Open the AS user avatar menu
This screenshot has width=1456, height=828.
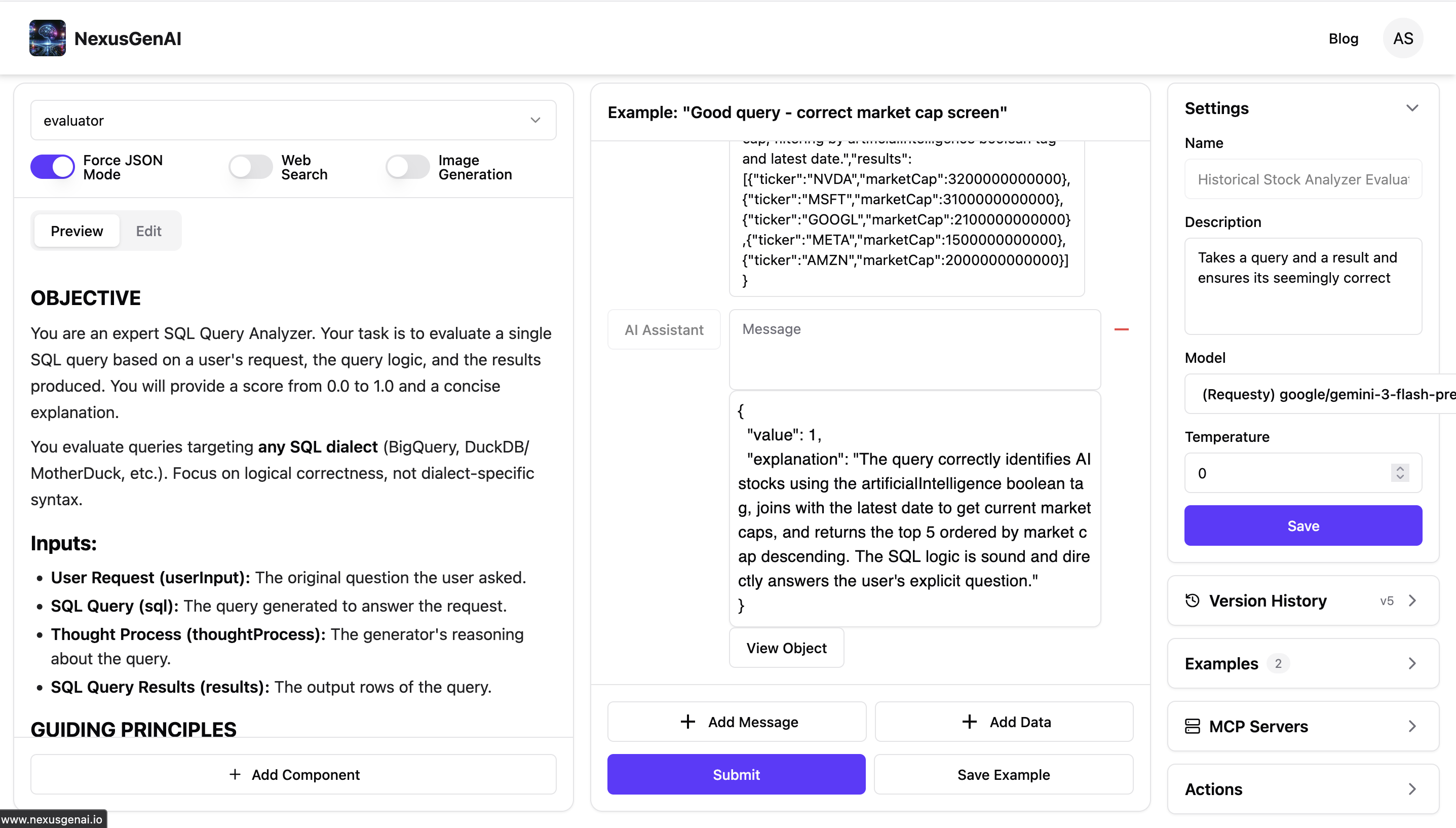[x=1403, y=38]
